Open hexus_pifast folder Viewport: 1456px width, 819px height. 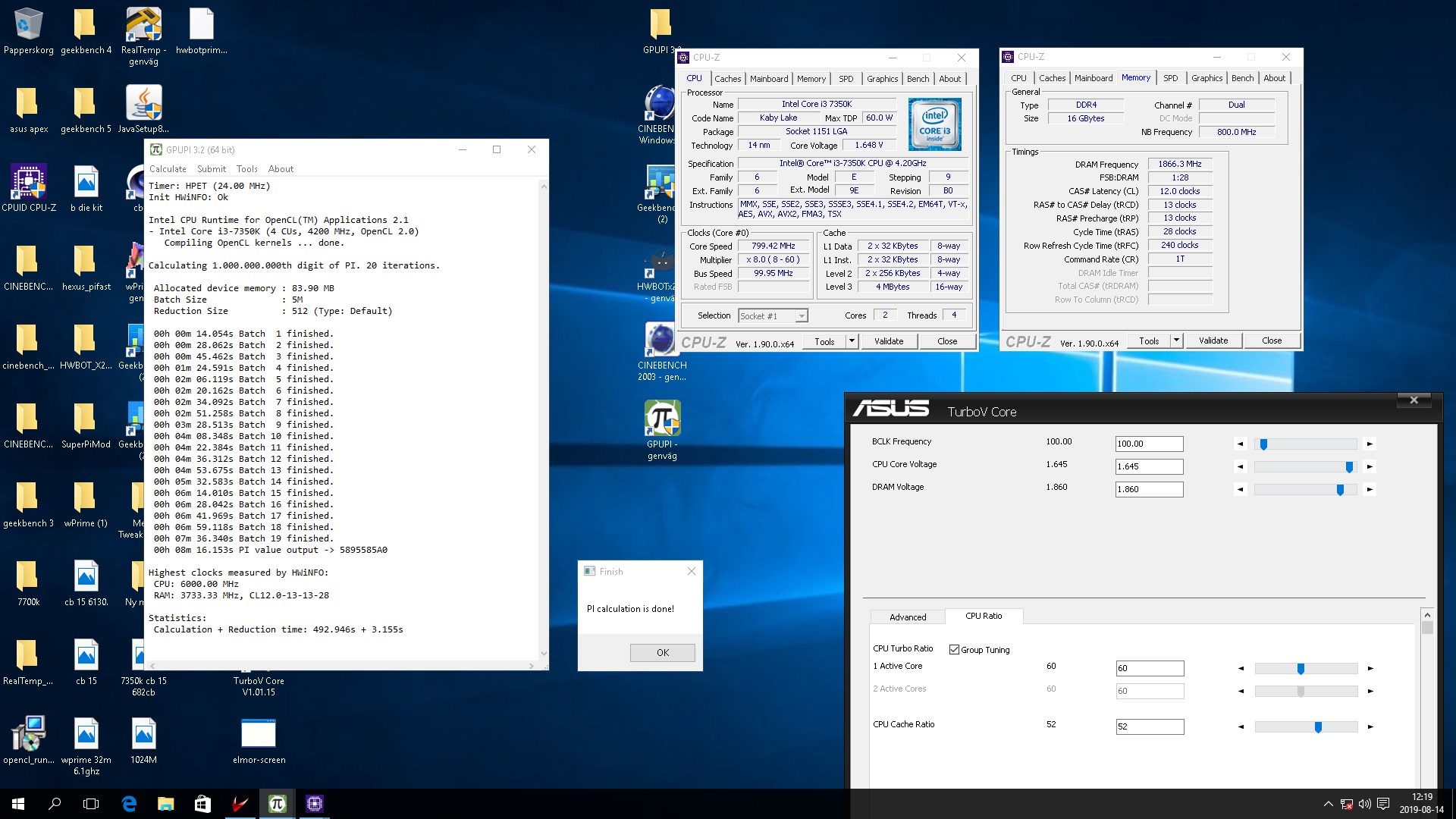86,268
